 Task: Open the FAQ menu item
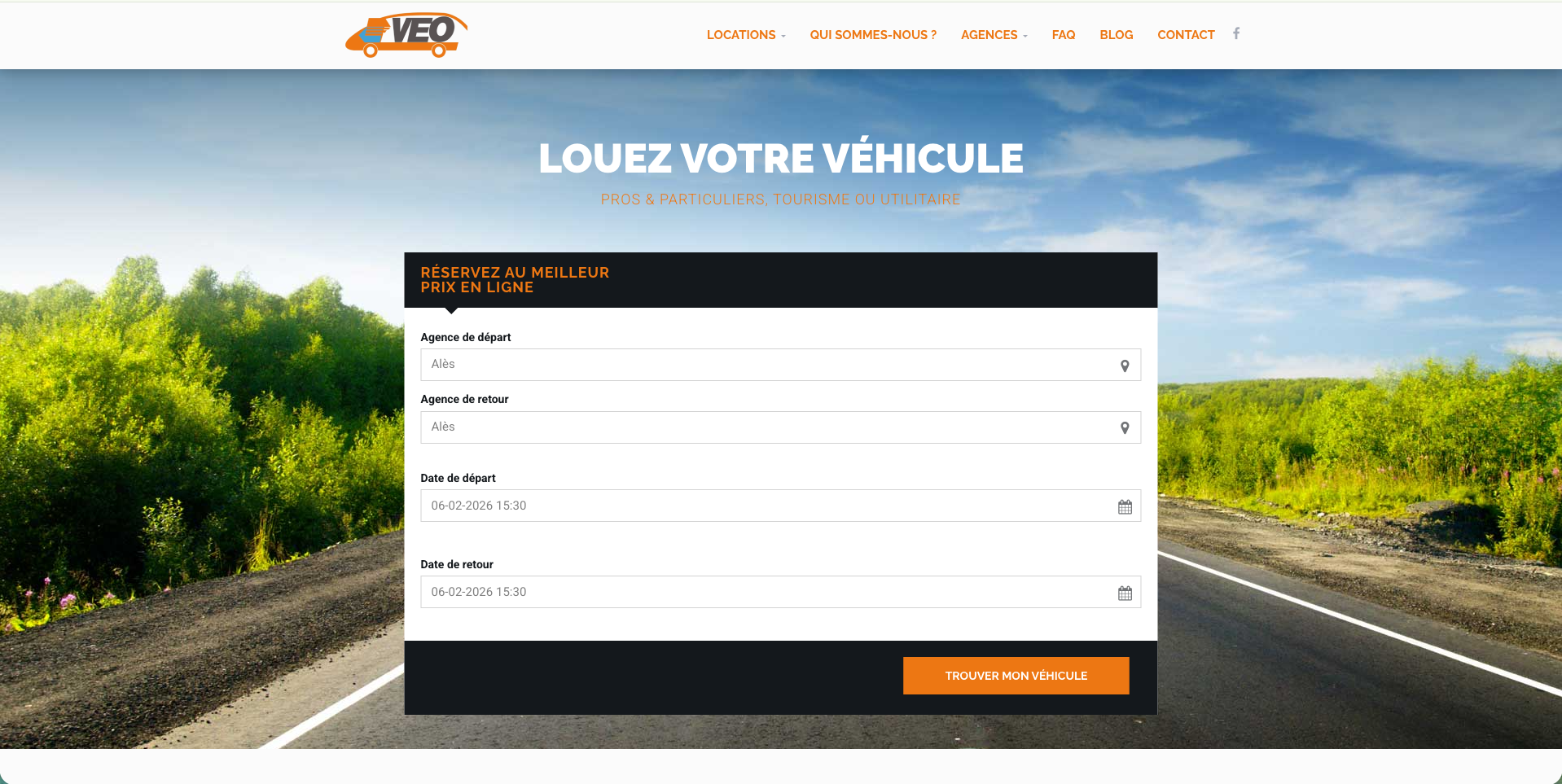tap(1063, 35)
